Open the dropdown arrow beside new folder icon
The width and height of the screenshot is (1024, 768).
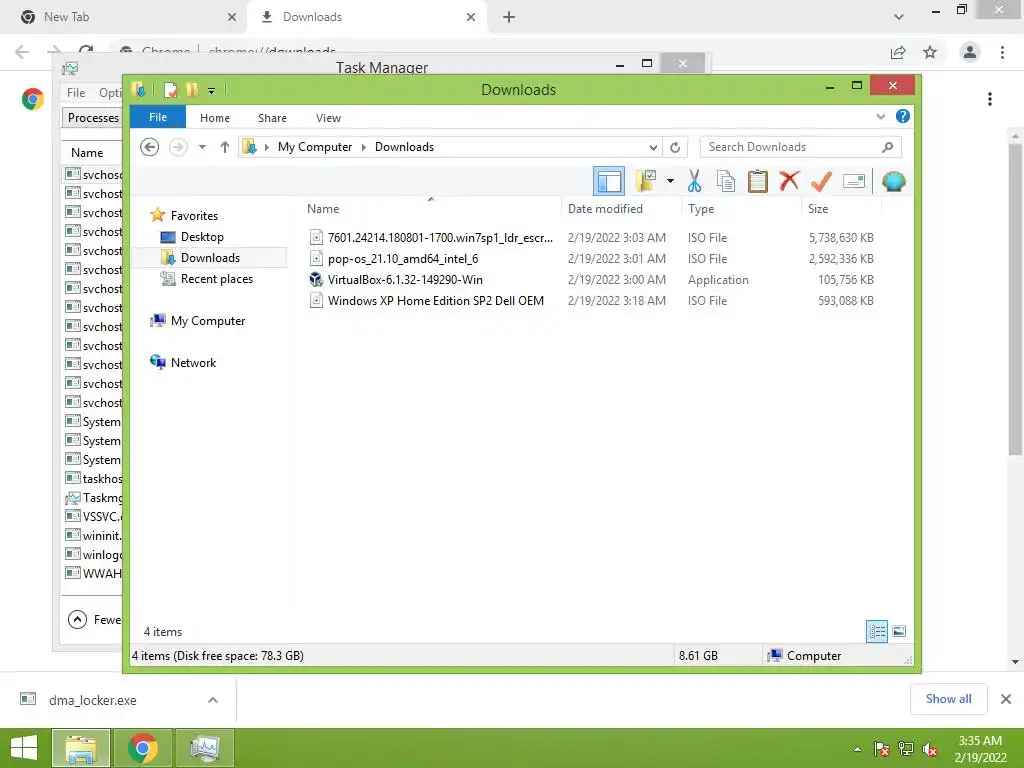[670, 181]
